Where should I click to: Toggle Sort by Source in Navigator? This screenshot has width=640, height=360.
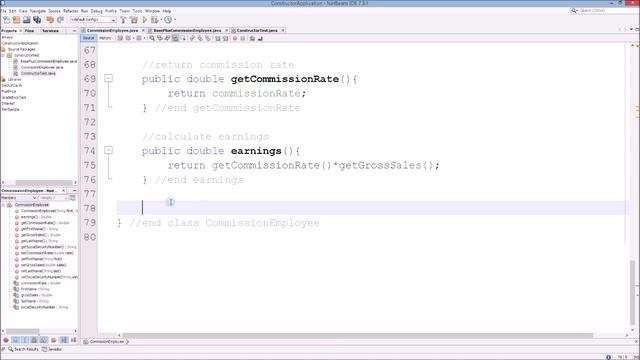point(73,340)
